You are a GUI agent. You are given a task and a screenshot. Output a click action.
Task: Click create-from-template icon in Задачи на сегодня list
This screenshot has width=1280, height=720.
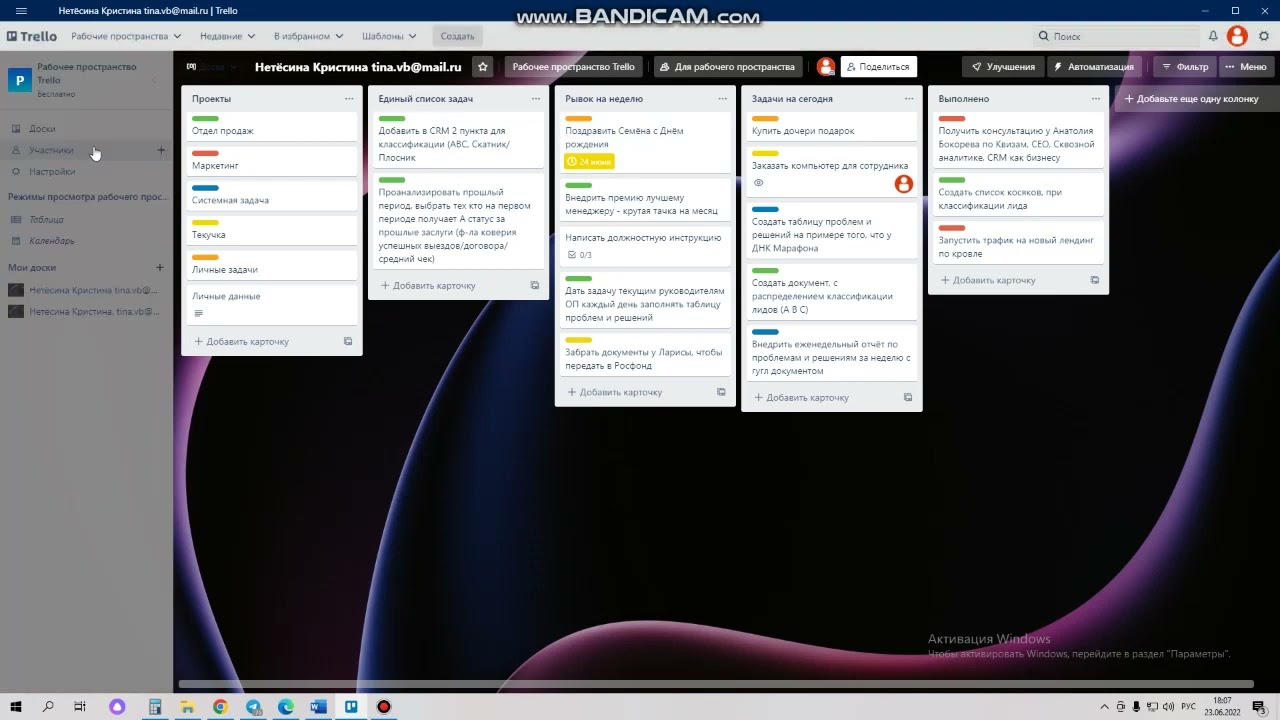(x=908, y=397)
